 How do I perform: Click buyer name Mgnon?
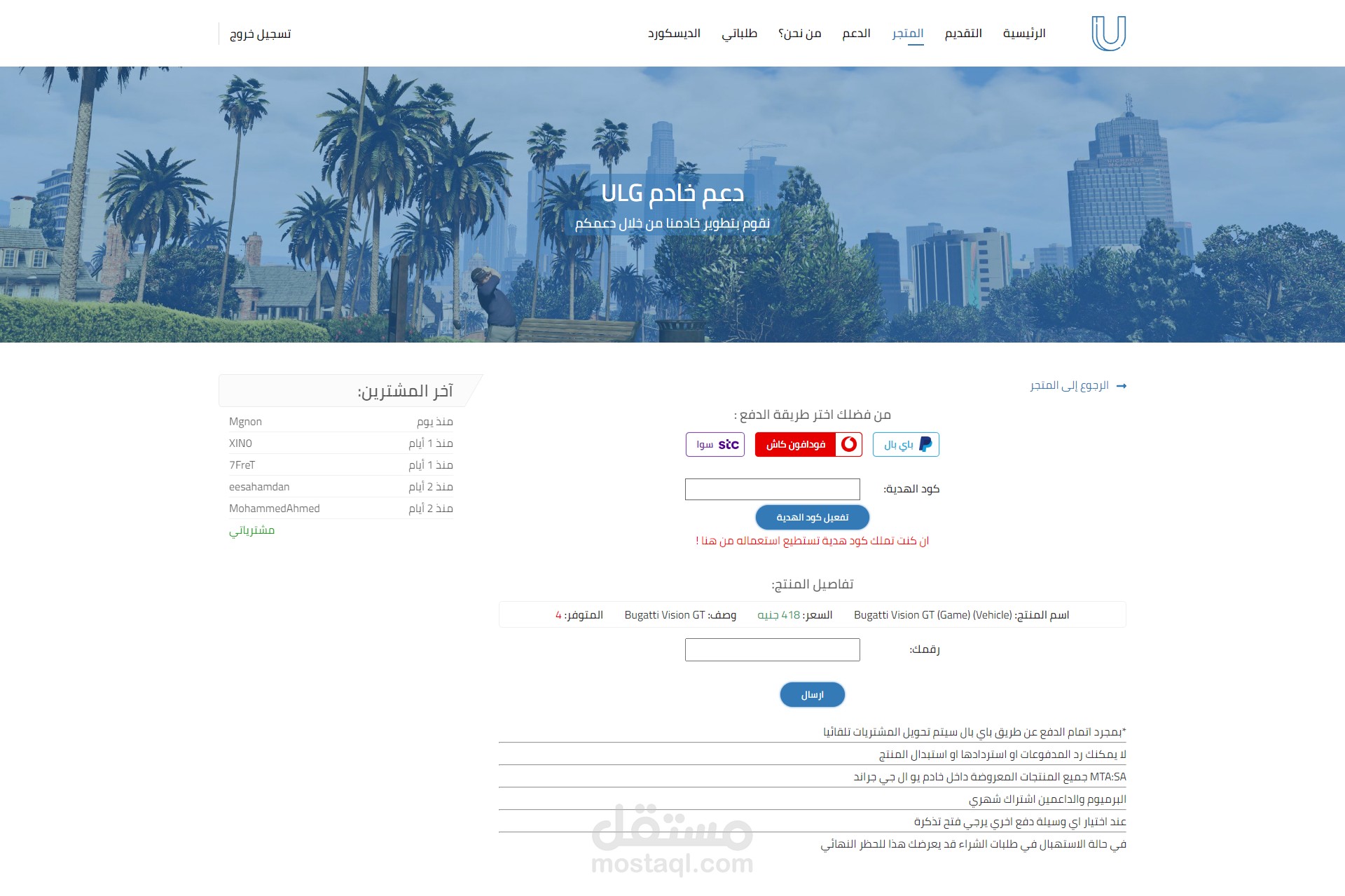pyautogui.click(x=245, y=422)
